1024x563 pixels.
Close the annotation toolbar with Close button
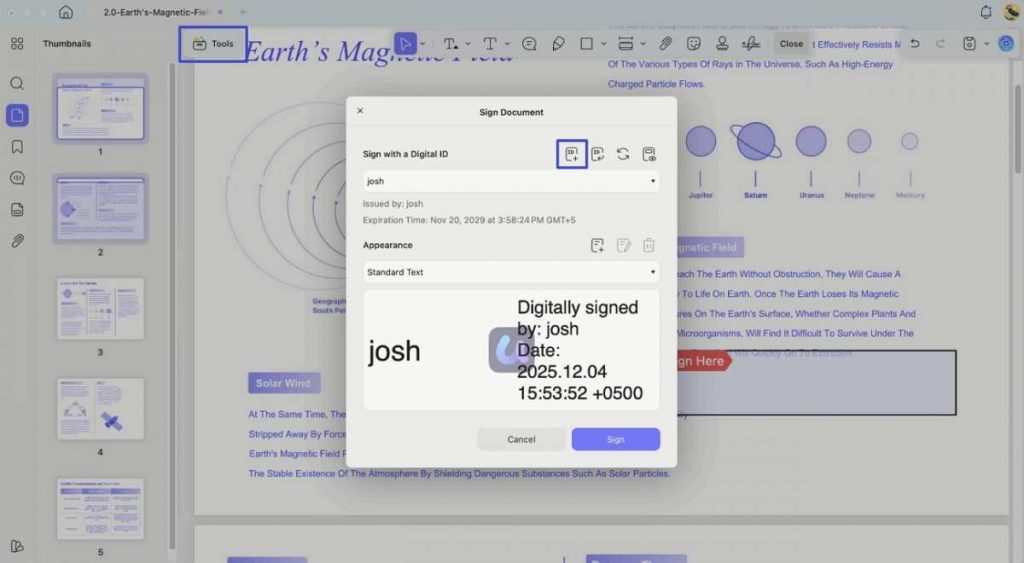coord(791,44)
